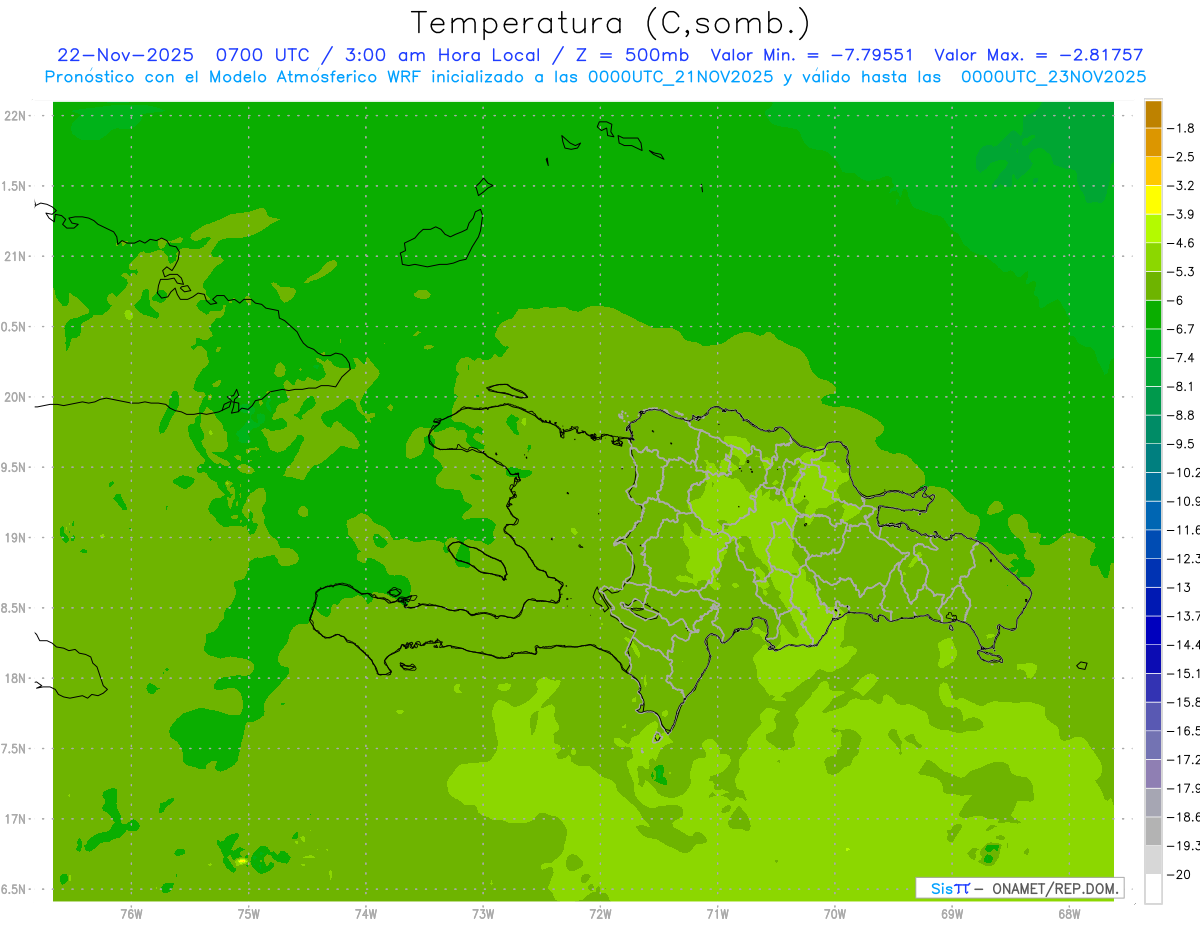Image resolution: width=1200 pixels, height=927 pixels.
Task: Click the brown swatch above -1.8 in legend
Action: (x=1153, y=114)
